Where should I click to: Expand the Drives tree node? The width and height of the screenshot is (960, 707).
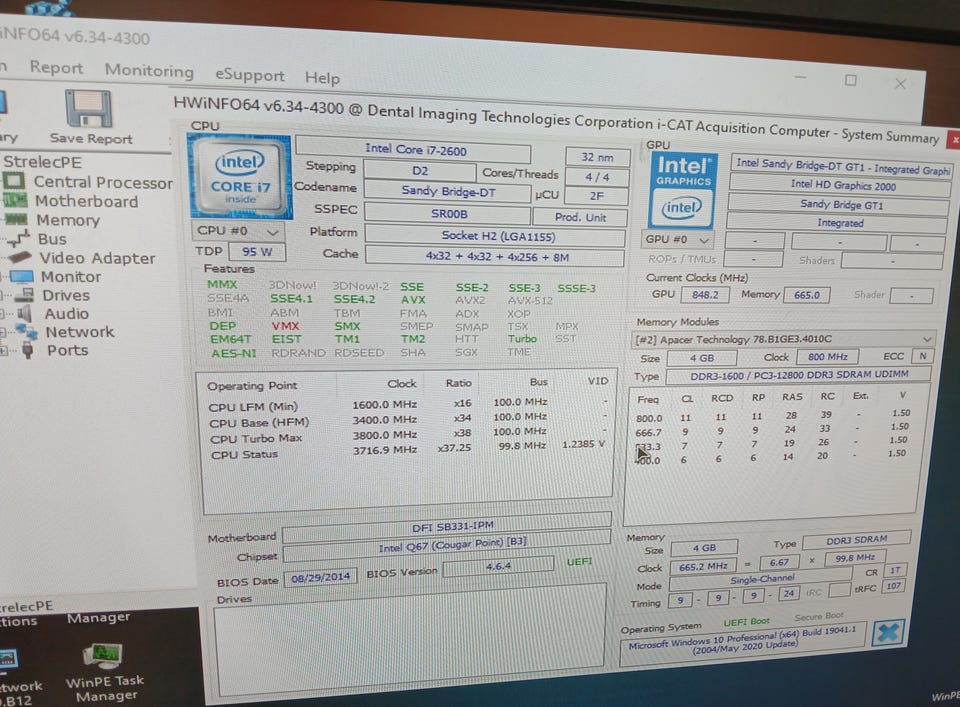[4, 295]
